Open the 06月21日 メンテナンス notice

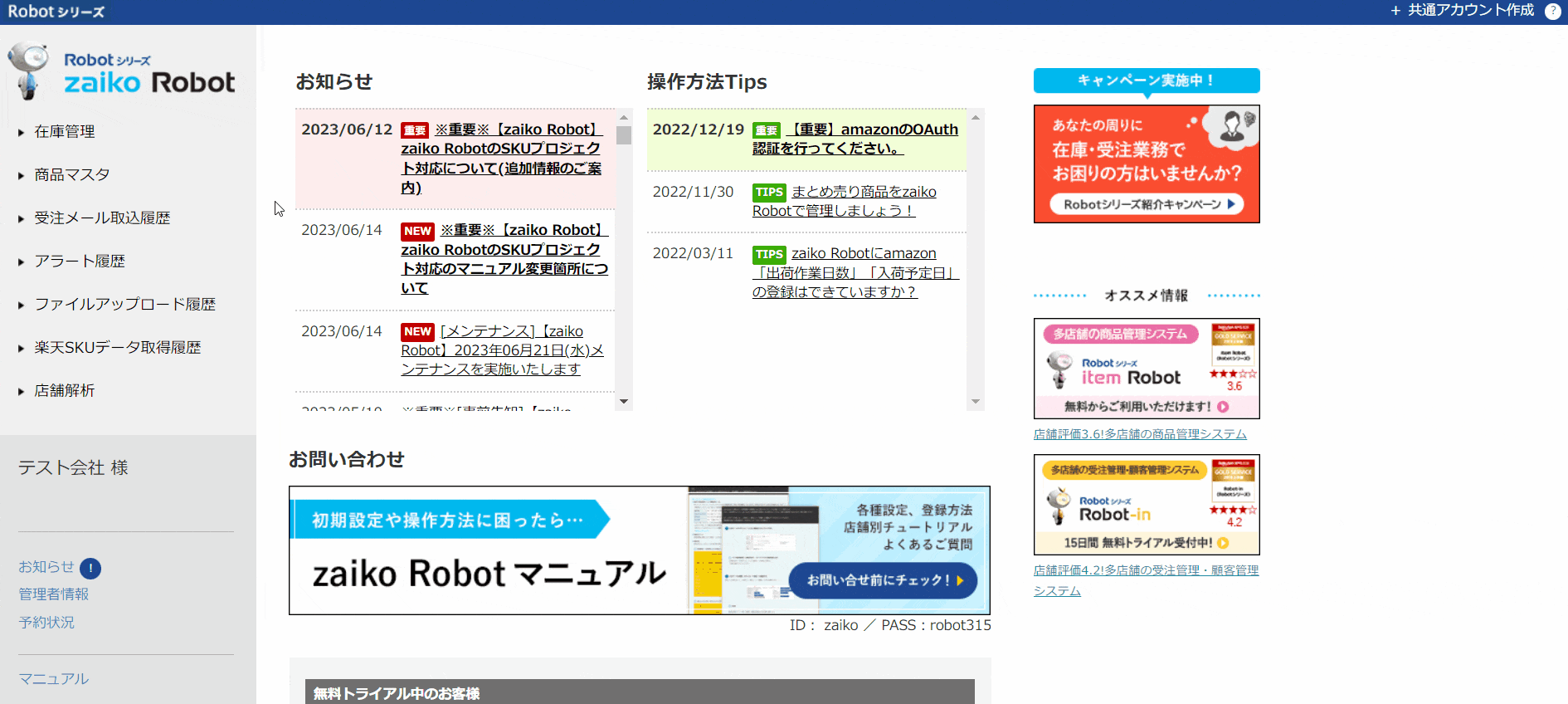tap(503, 350)
